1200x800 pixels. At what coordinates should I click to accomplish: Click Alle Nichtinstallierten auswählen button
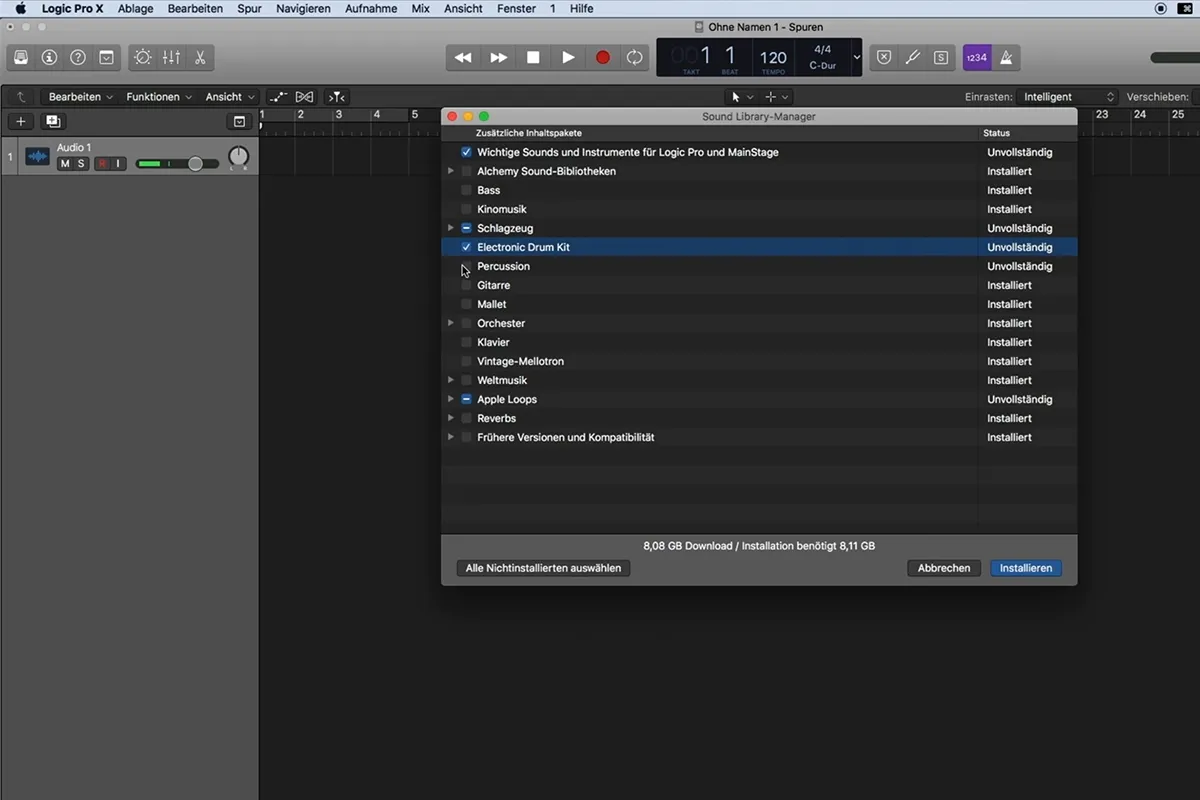[x=543, y=568]
